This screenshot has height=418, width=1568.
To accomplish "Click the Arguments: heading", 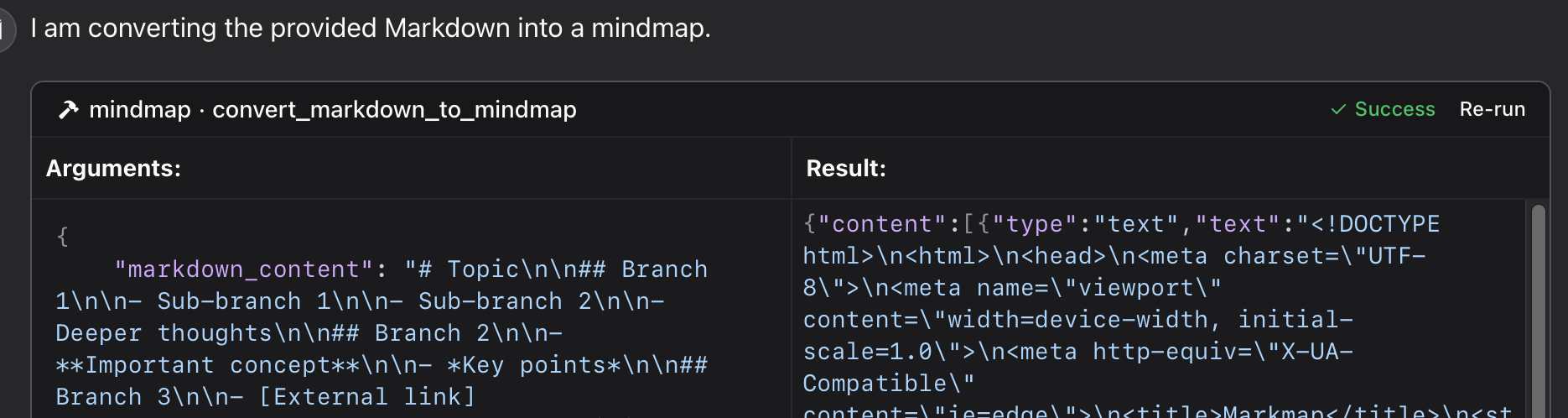I will pyautogui.click(x=113, y=169).
